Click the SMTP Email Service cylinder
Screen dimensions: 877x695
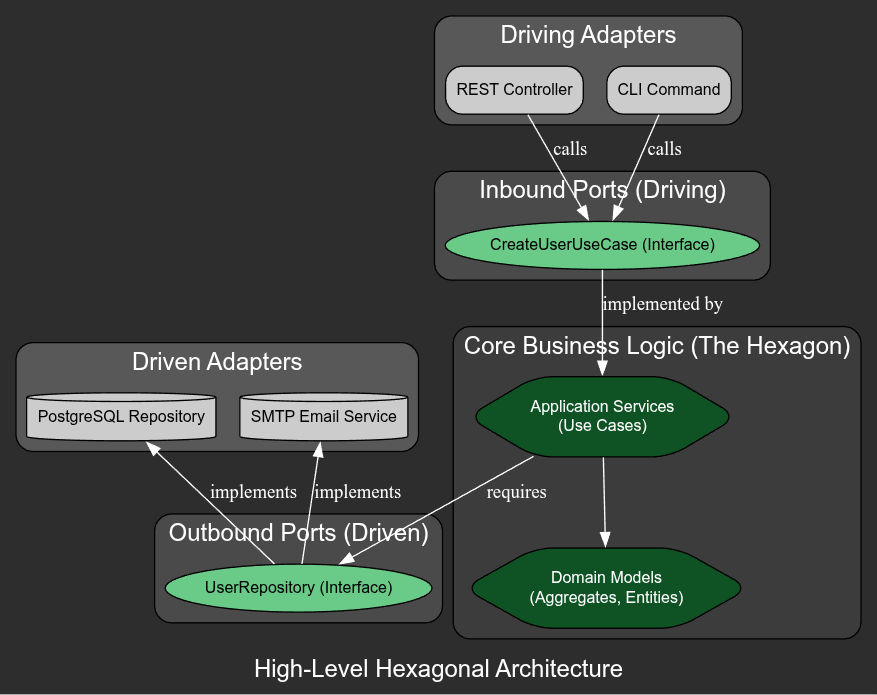324,417
